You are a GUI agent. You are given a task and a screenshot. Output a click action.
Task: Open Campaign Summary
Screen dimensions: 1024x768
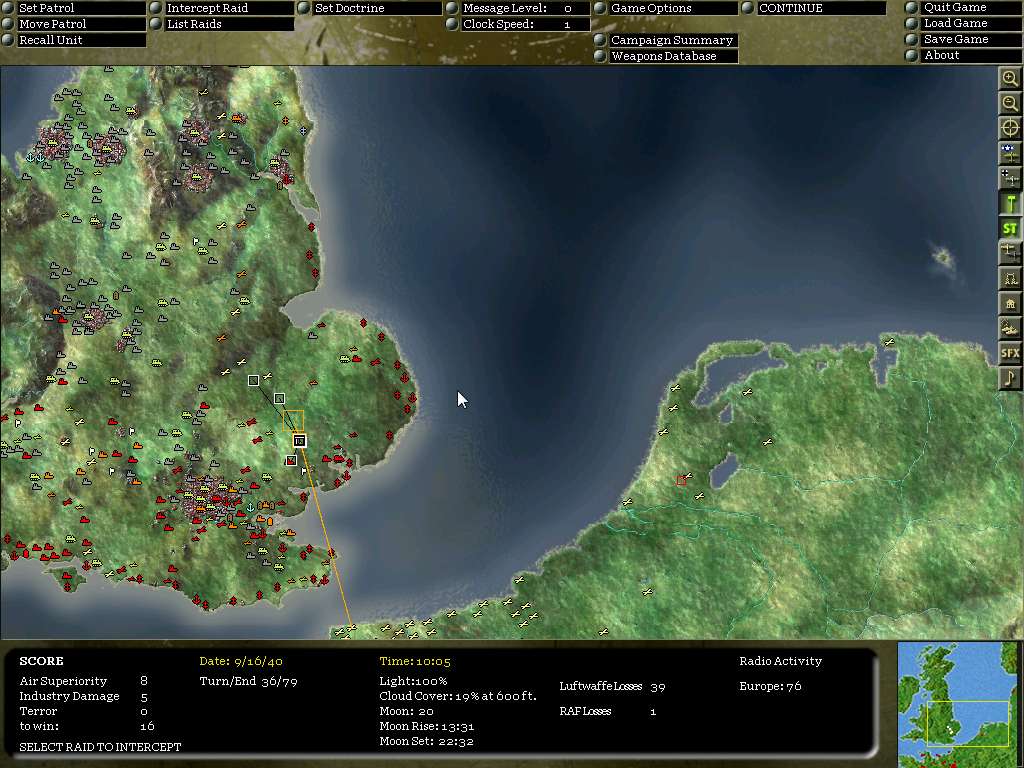coord(672,40)
